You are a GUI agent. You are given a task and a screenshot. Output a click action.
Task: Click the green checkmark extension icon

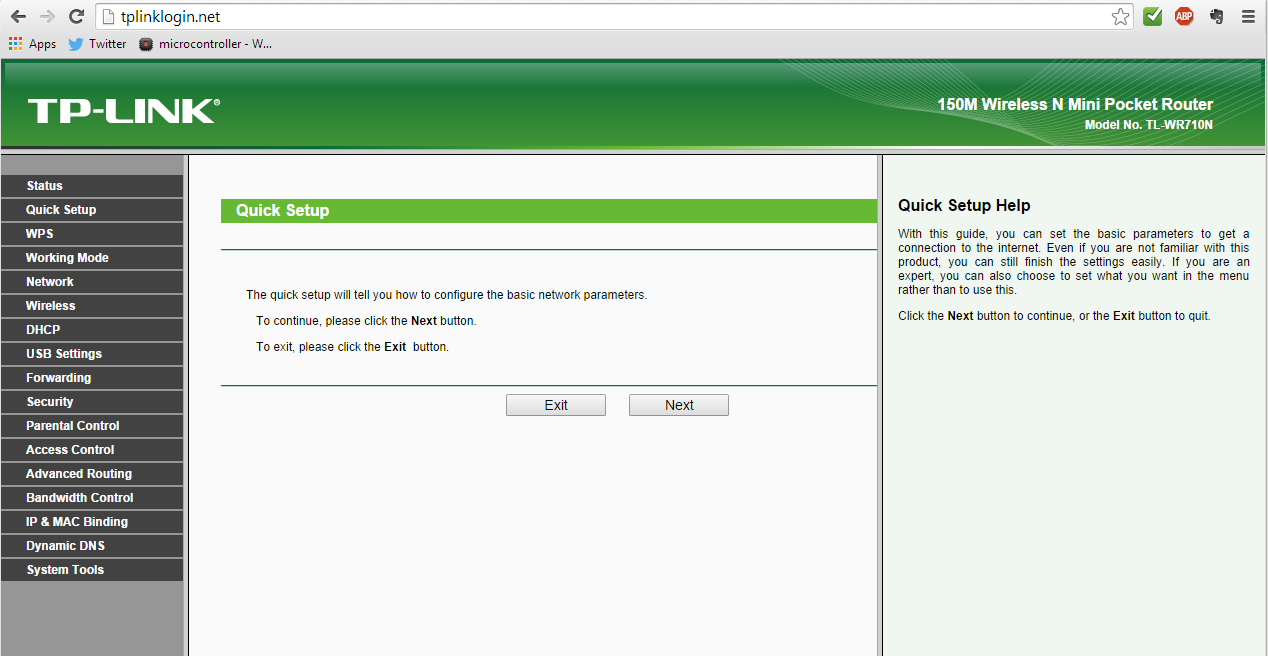click(1152, 16)
